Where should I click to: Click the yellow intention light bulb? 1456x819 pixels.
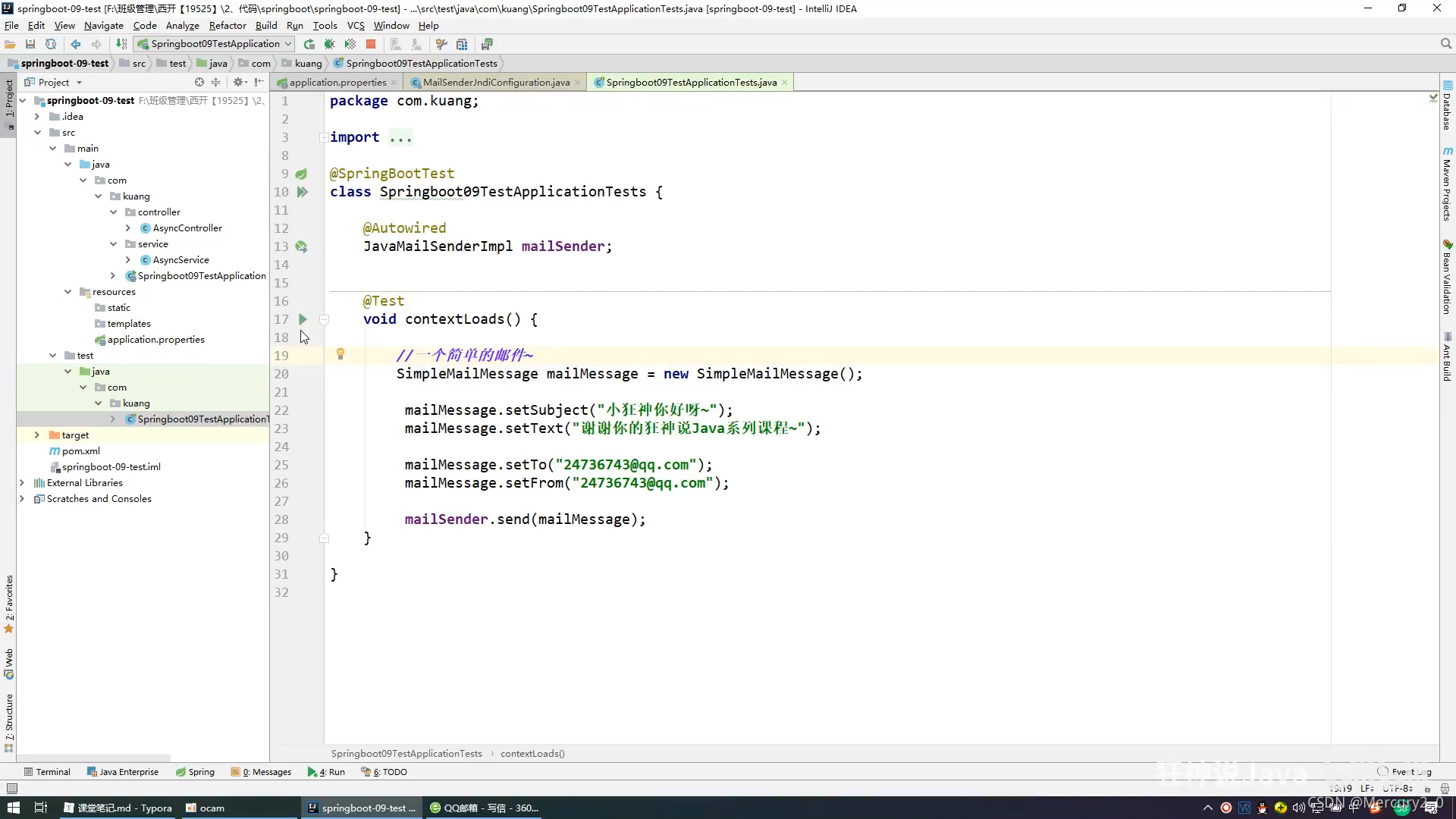pos(340,354)
